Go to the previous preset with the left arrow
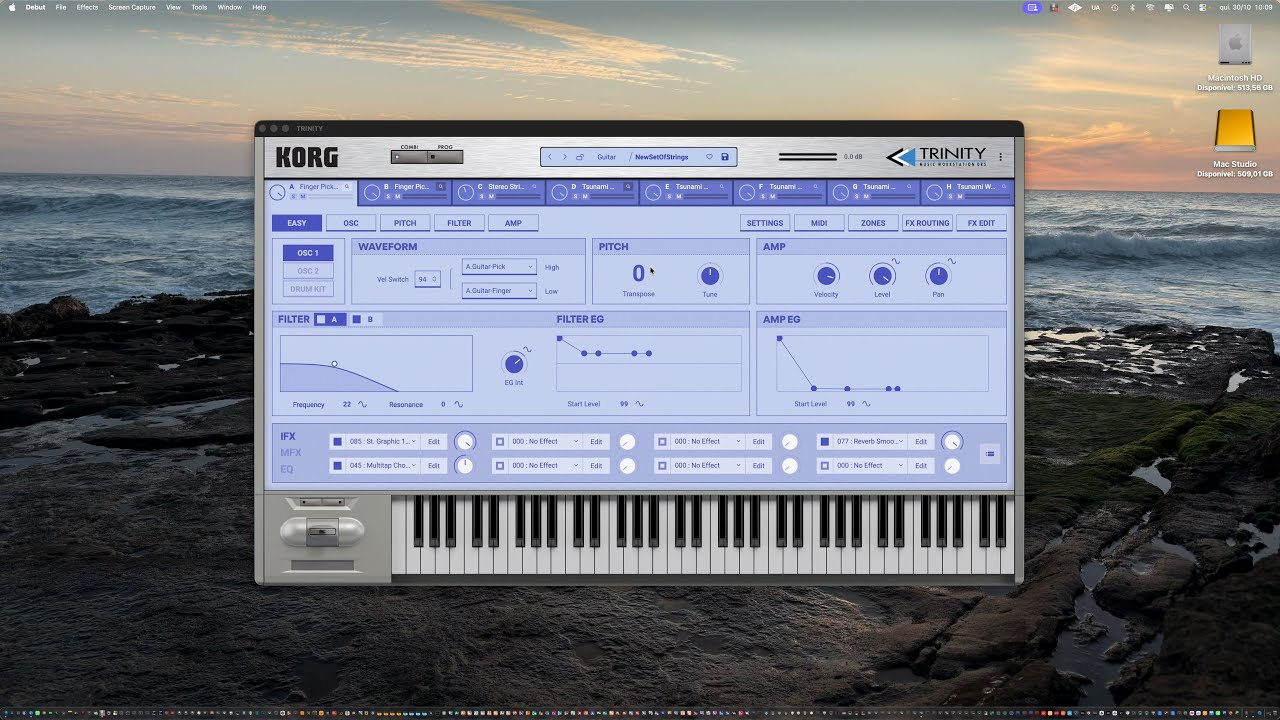Viewport: 1280px width, 720px height. pos(549,157)
